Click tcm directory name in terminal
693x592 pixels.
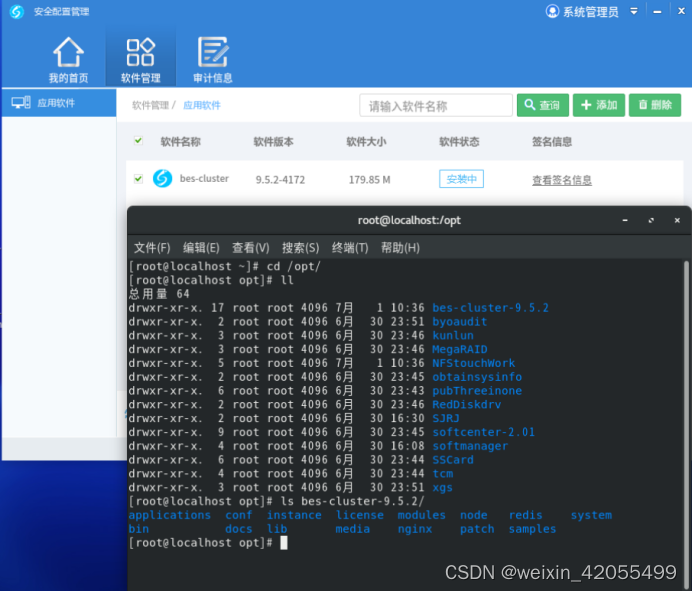pos(442,474)
